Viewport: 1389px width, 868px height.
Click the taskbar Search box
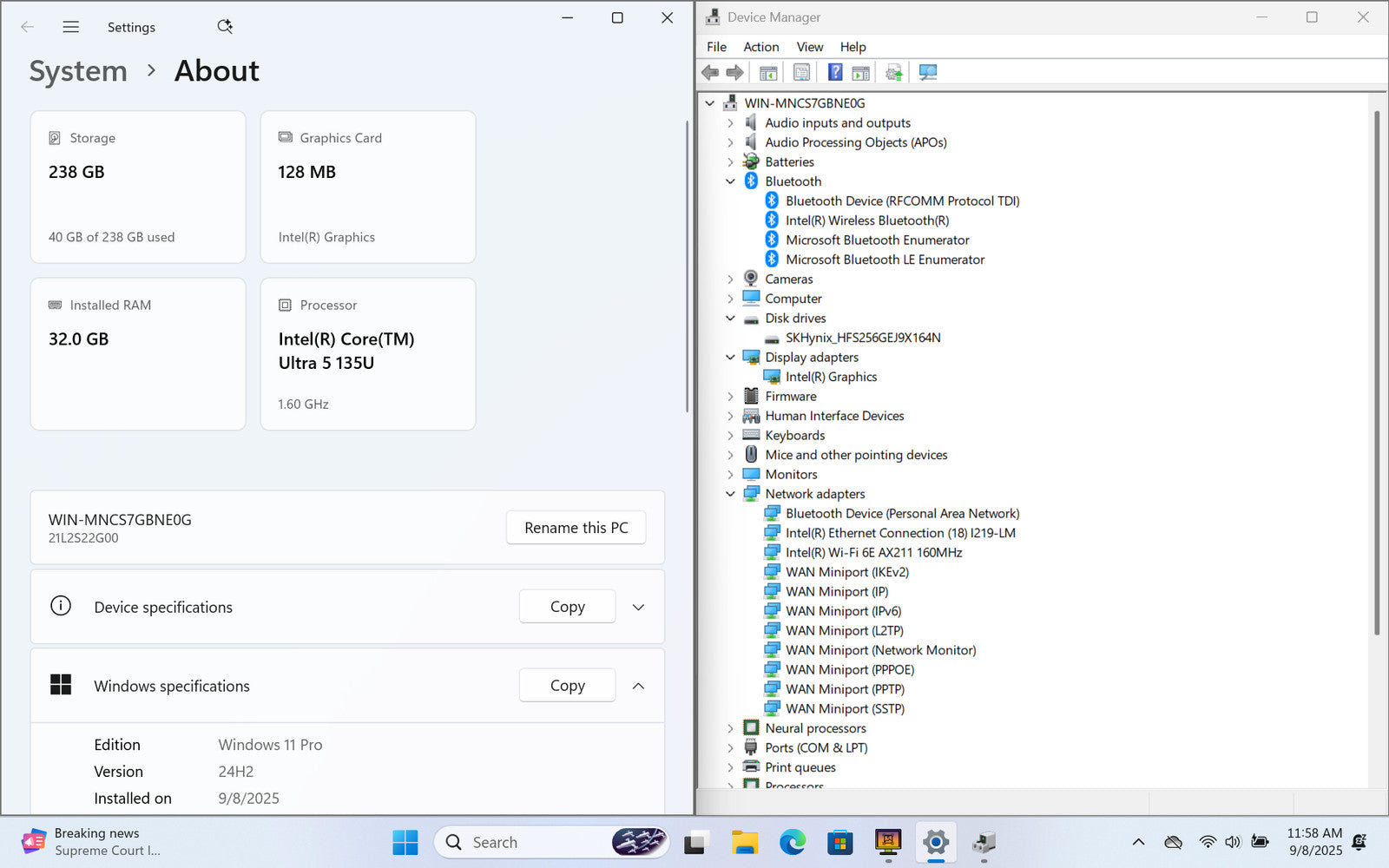(554, 842)
